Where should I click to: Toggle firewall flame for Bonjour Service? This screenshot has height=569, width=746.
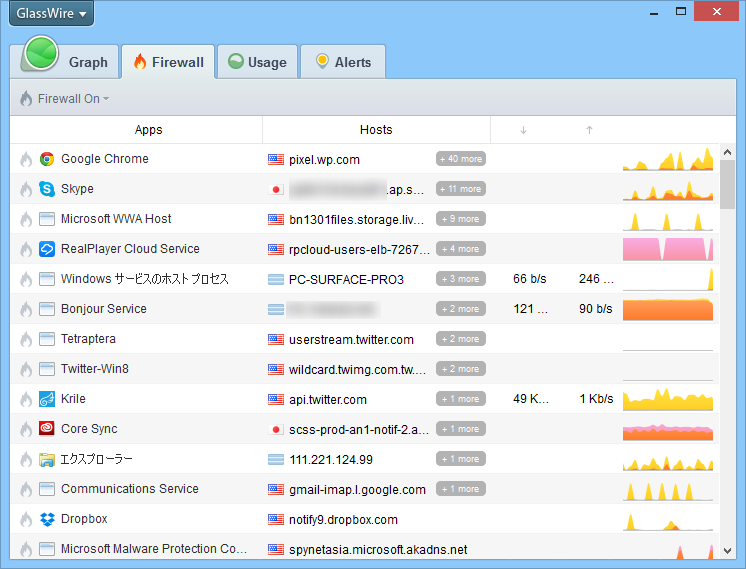tap(26, 309)
